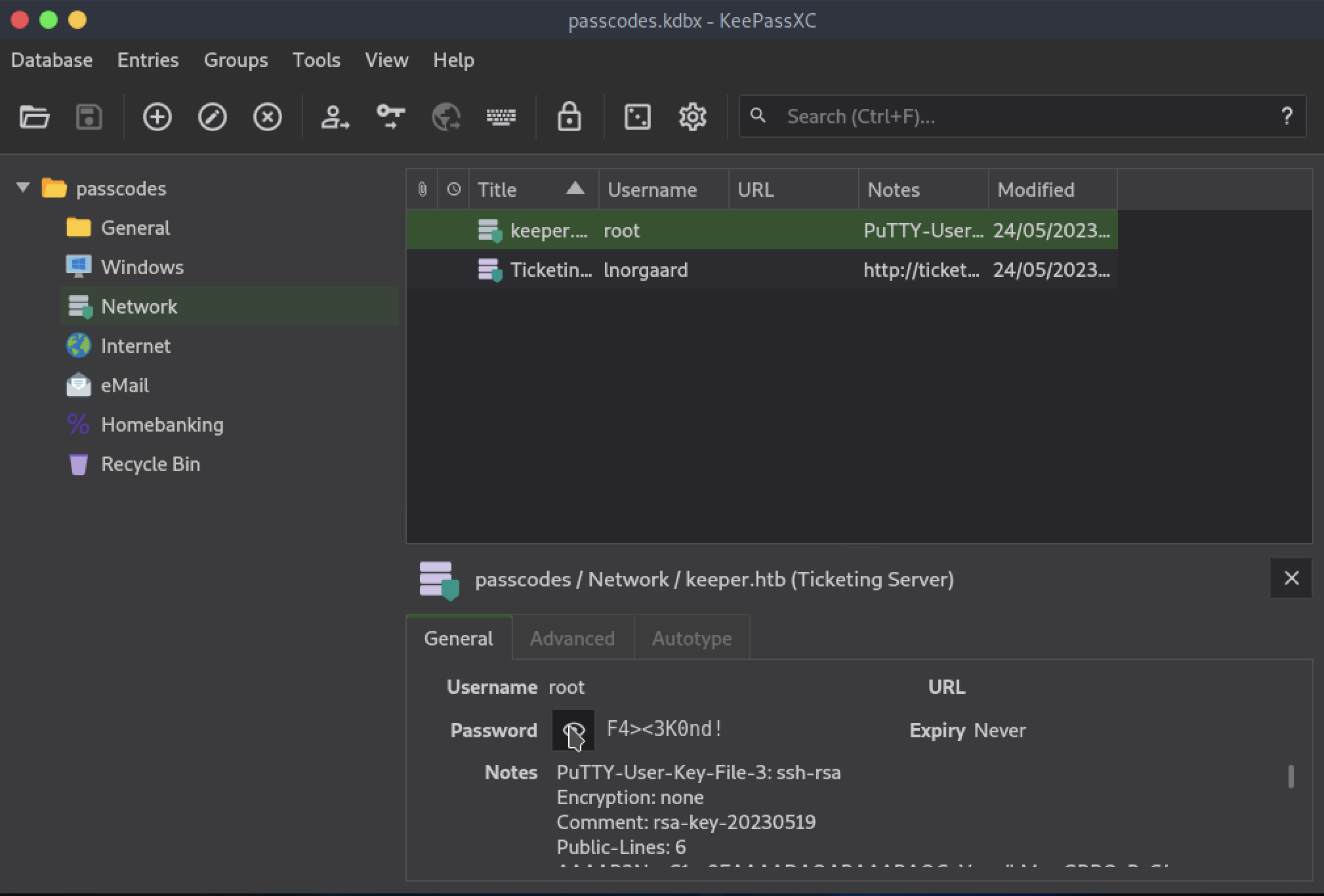Delete the entry with the X circle icon

click(x=268, y=117)
